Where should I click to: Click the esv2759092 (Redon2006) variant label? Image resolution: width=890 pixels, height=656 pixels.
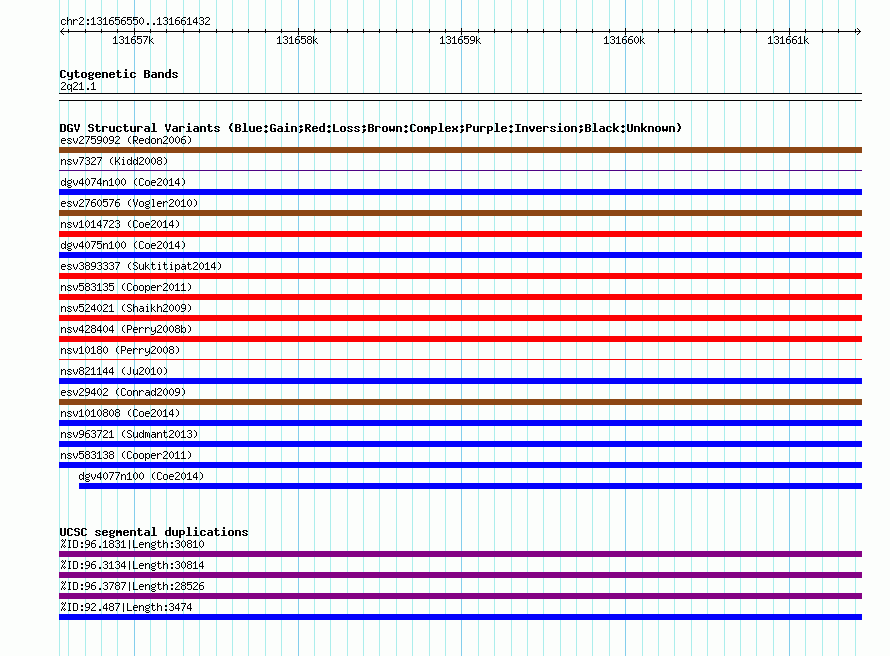point(126,140)
